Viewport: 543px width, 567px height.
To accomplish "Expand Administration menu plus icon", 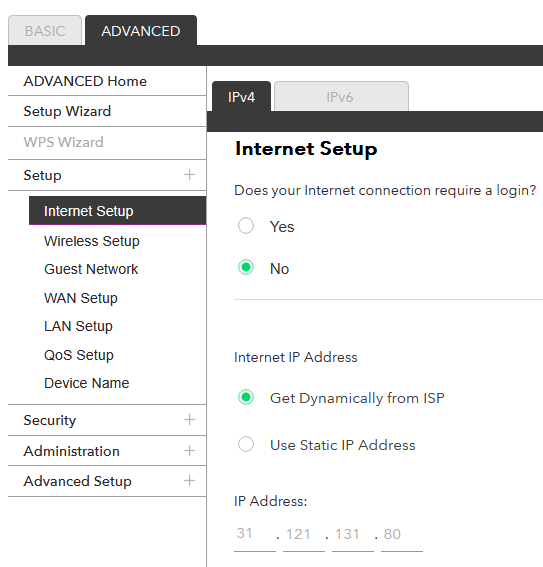I will [189, 451].
